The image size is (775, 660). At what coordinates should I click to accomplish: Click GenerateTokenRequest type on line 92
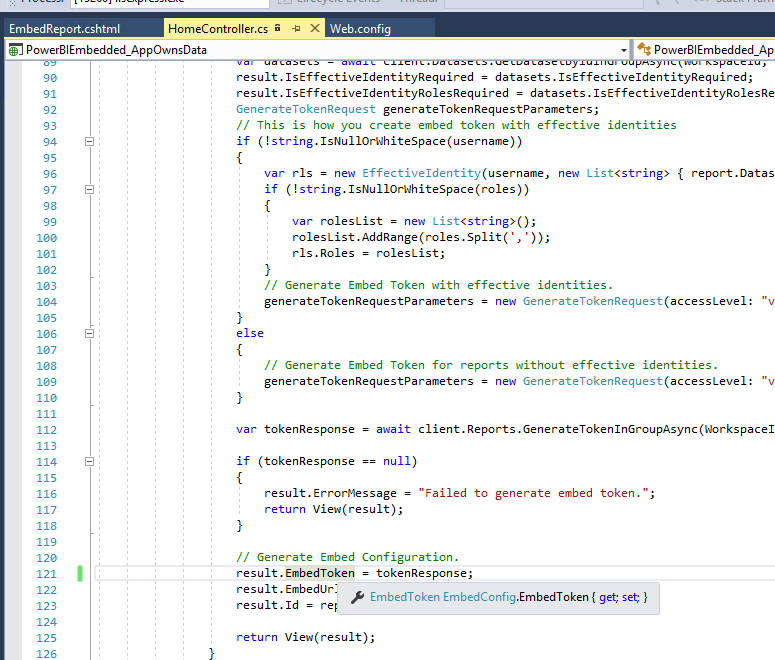coord(305,109)
